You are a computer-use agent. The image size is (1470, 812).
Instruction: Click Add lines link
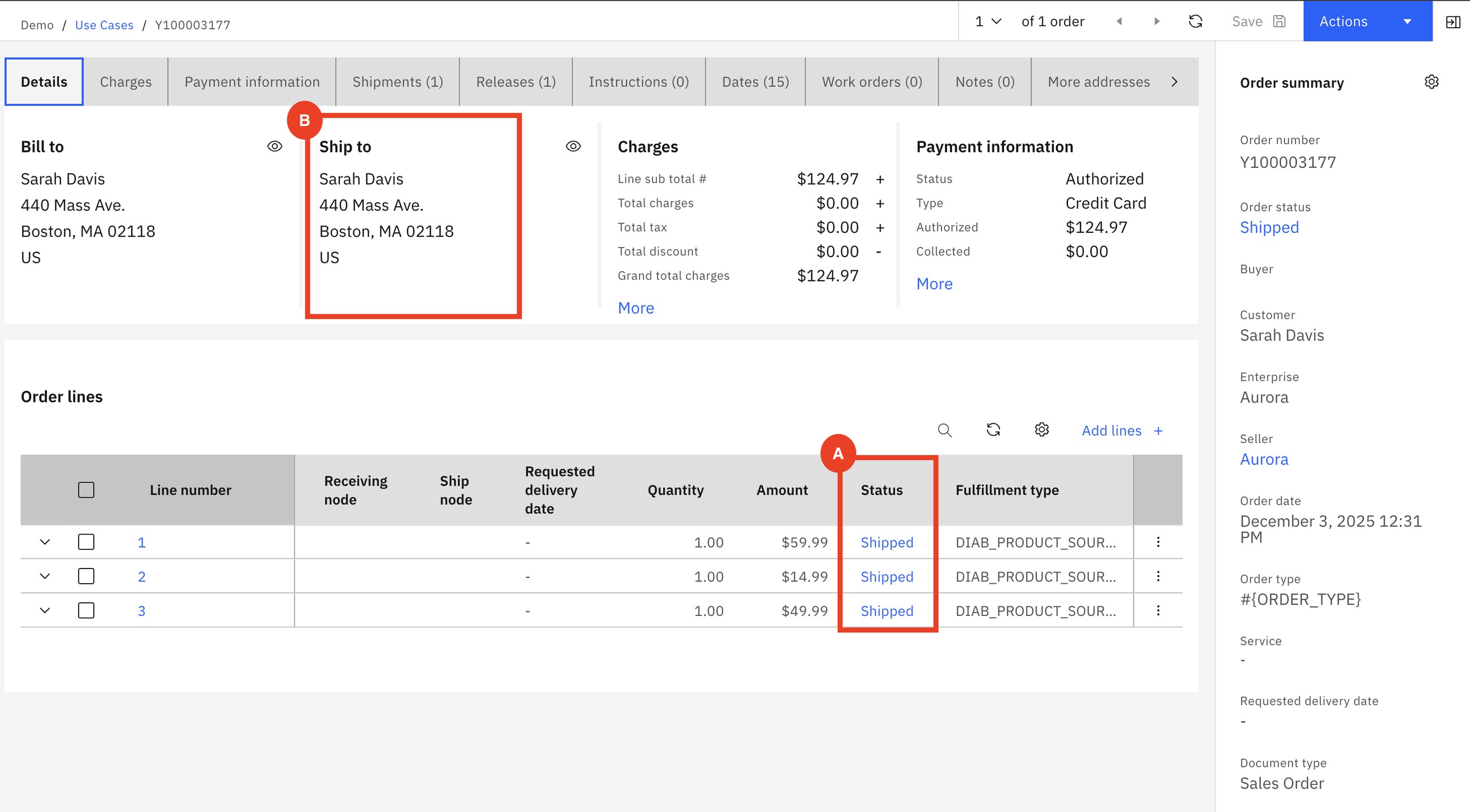point(1122,431)
